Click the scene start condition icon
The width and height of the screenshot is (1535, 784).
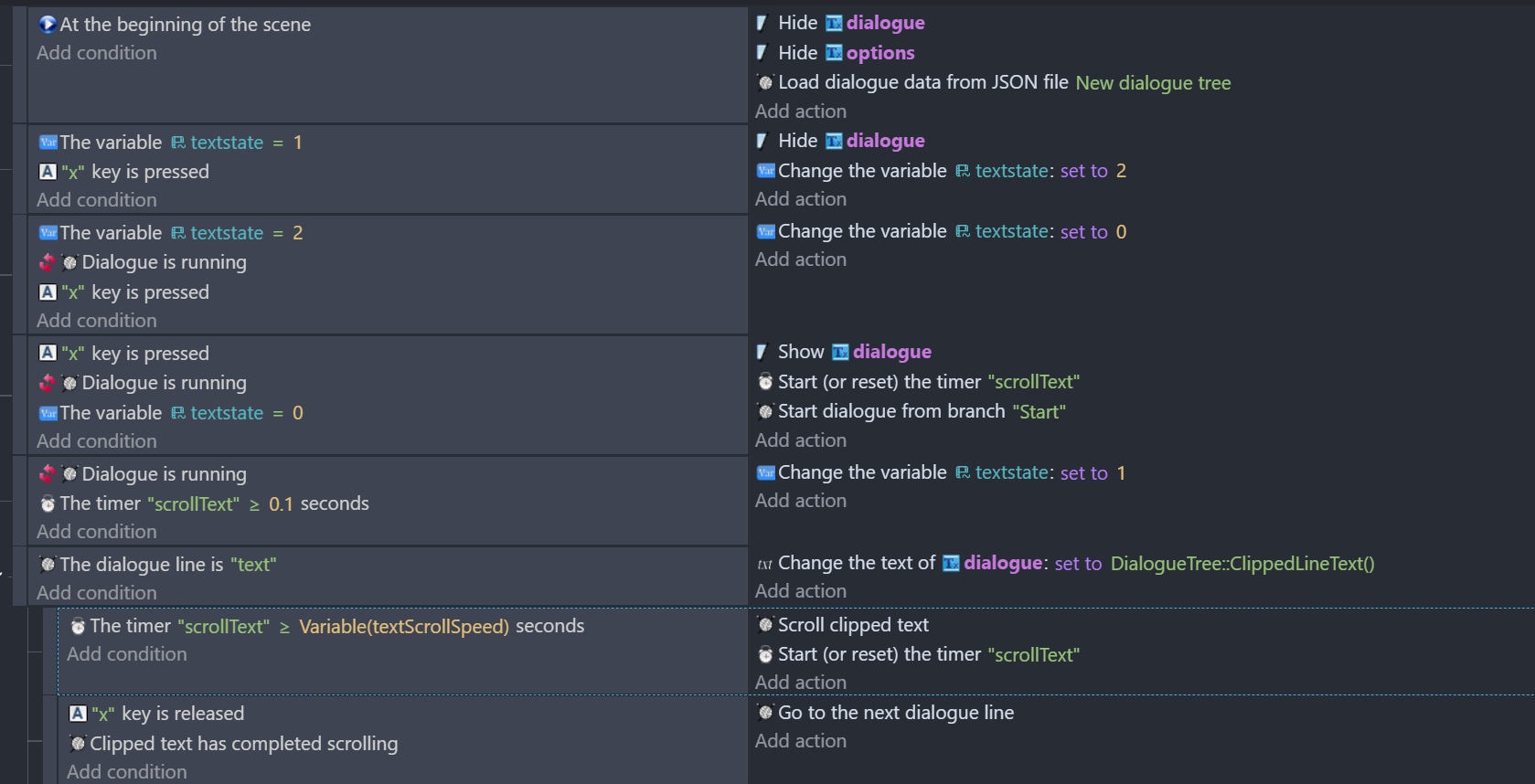pyautogui.click(x=48, y=25)
